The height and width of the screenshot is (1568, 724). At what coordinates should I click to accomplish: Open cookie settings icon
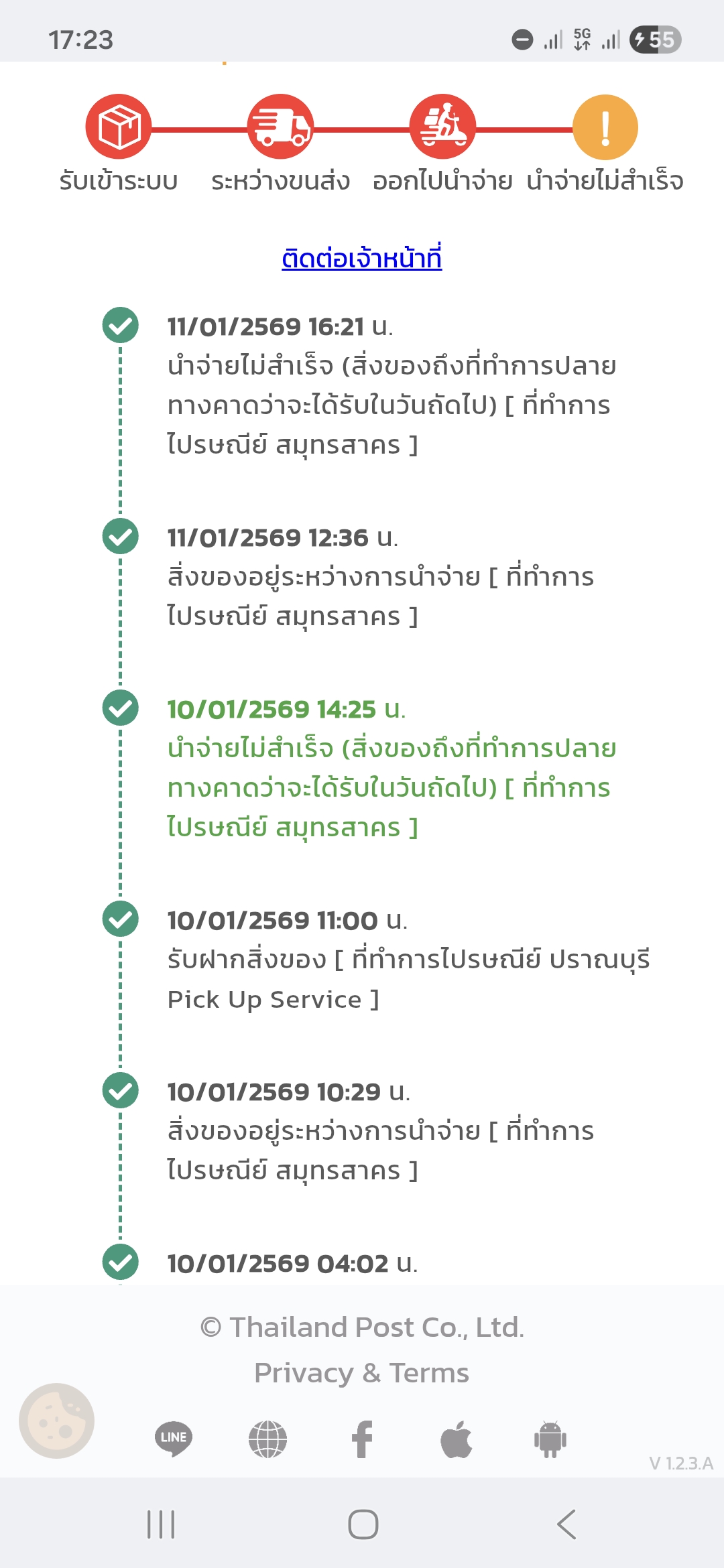[57, 1421]
